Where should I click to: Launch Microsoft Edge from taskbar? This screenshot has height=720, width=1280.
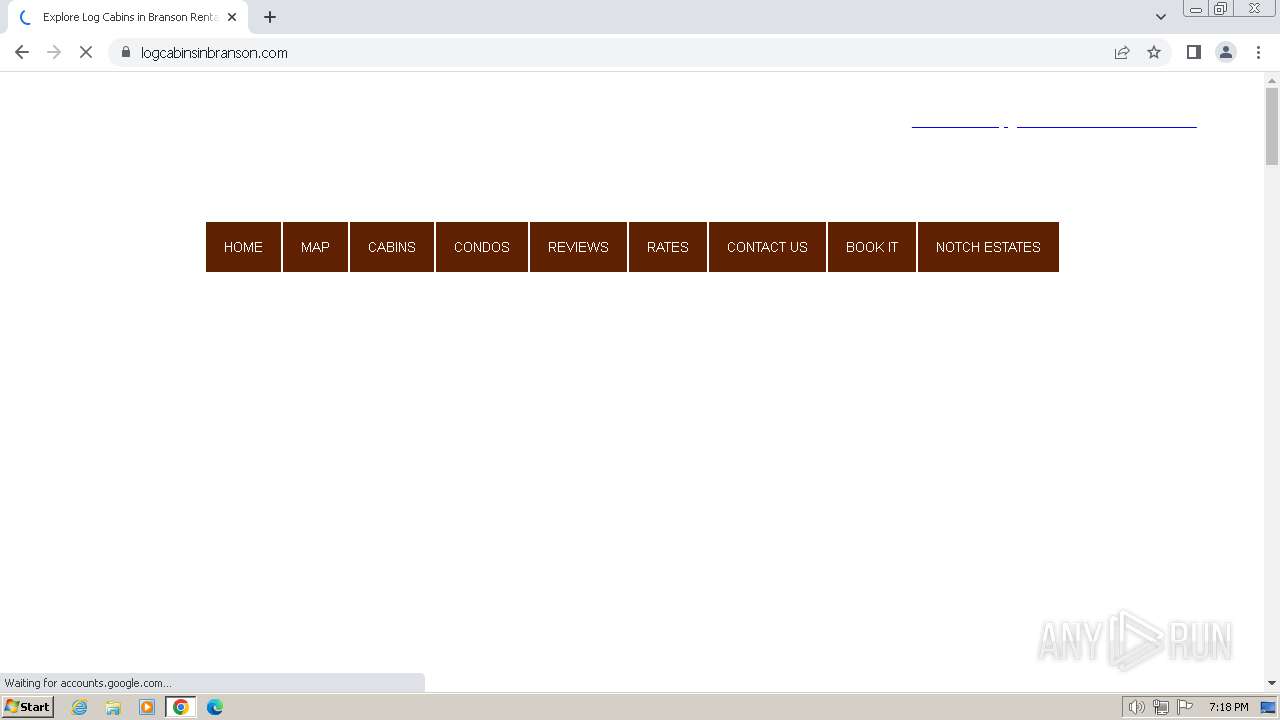coord(215,707)
